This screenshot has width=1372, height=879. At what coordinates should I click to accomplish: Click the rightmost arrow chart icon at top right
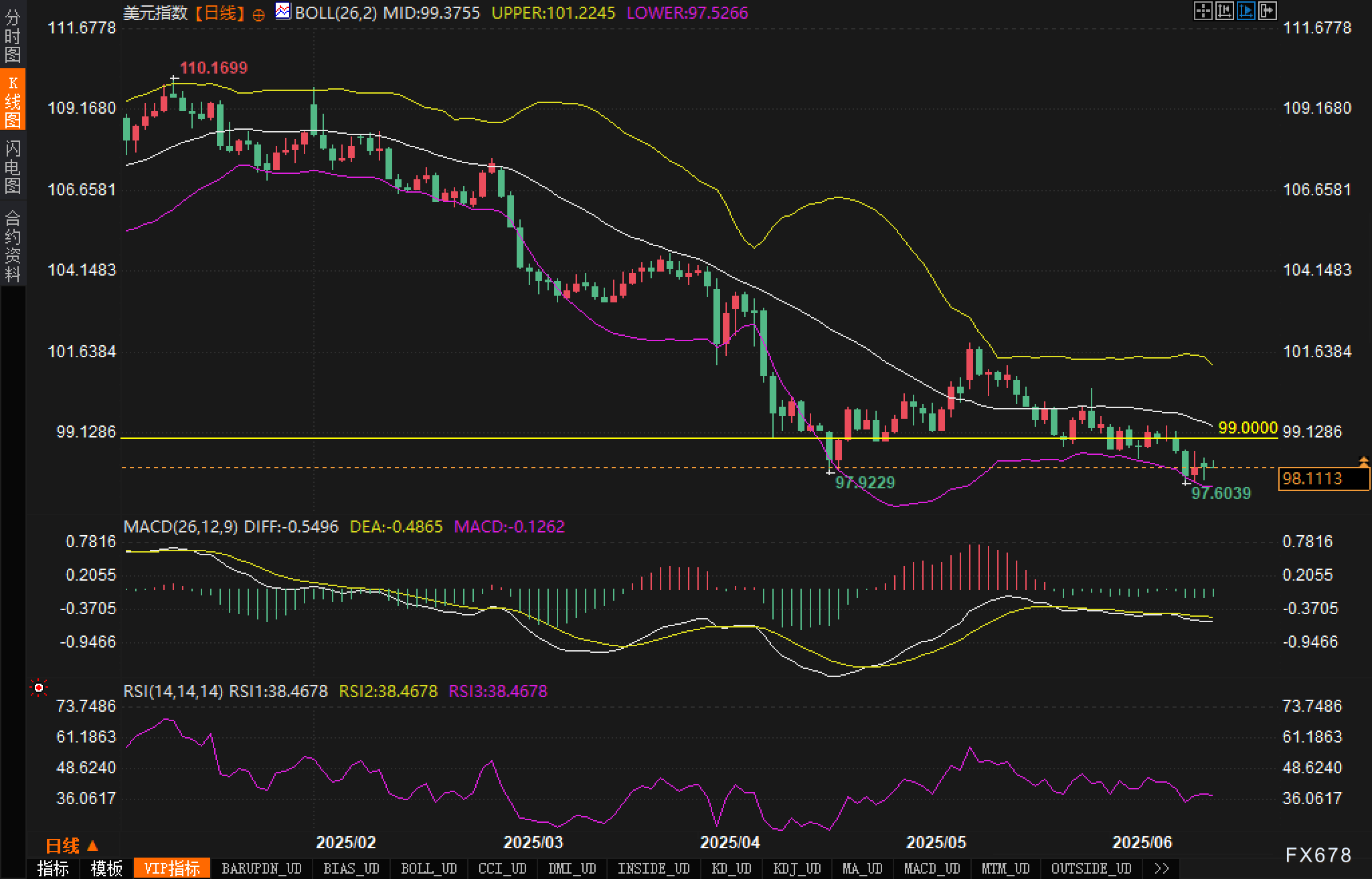point(1267,11)
